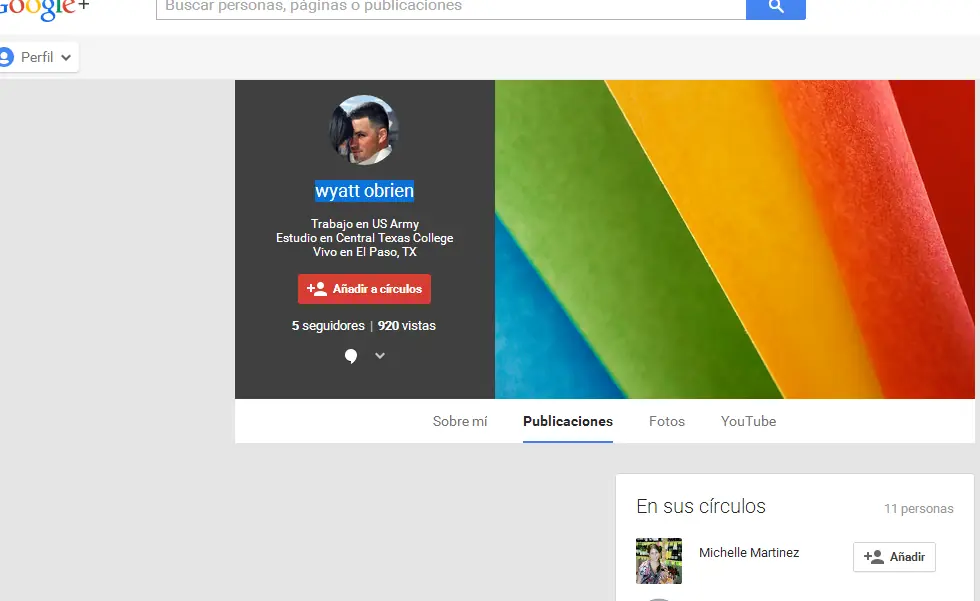
Task: Open Michelle Martinez's profile thumbnail
Action: click(659, 561)
